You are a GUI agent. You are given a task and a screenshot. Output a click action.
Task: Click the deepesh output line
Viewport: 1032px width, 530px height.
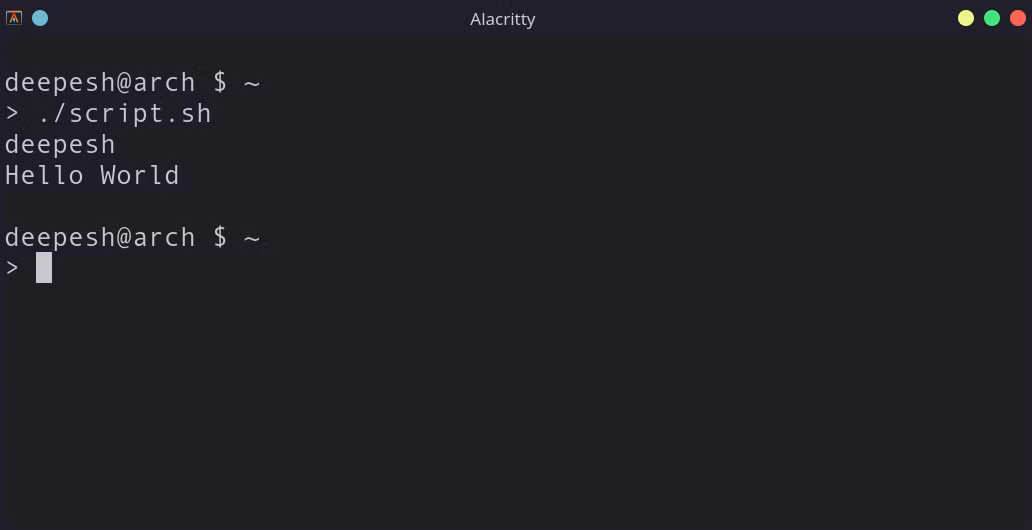pyautogui.click(x=60, y=146)
